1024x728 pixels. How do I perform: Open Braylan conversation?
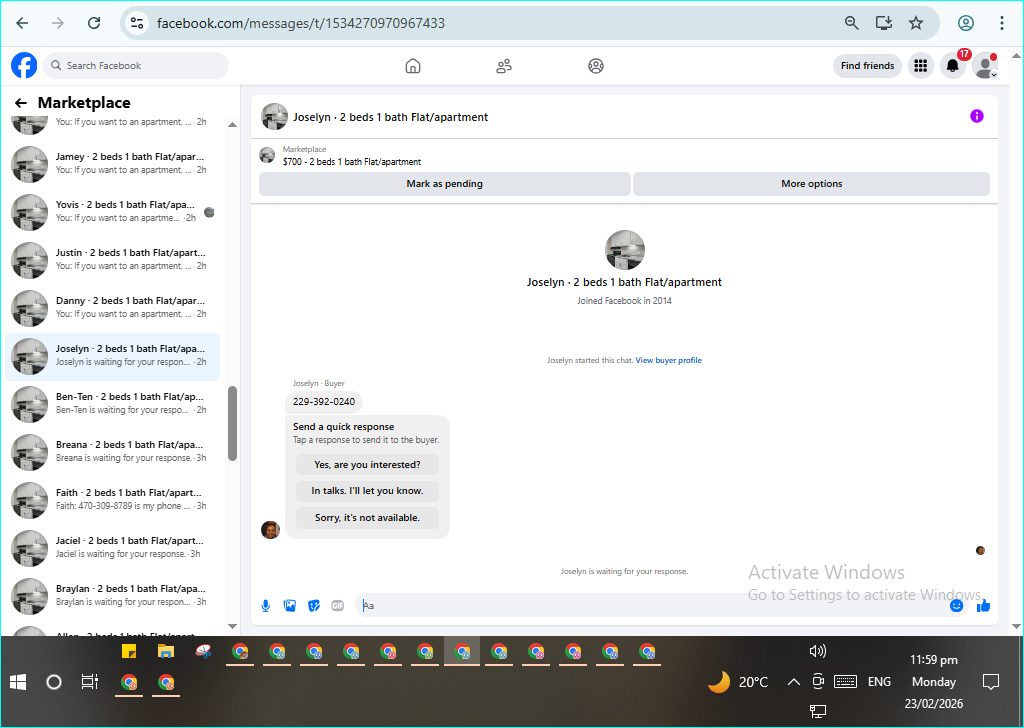tap(113, 595)
